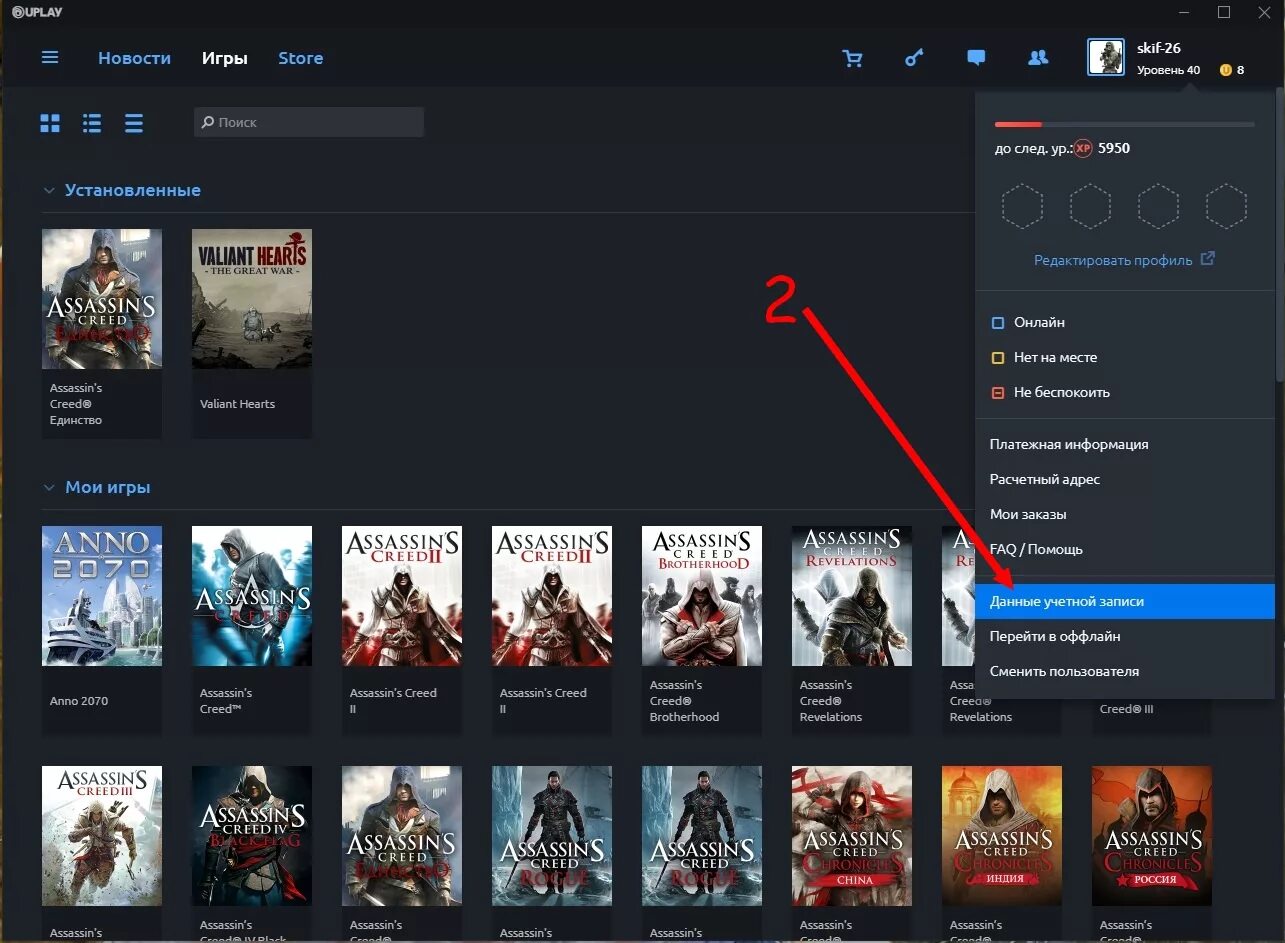Open Assassin's Creed Brotherhood cover
Image resolution: width=1285 pixels, height=943 pixels.
pyautogui.click(x=702, y=596)
